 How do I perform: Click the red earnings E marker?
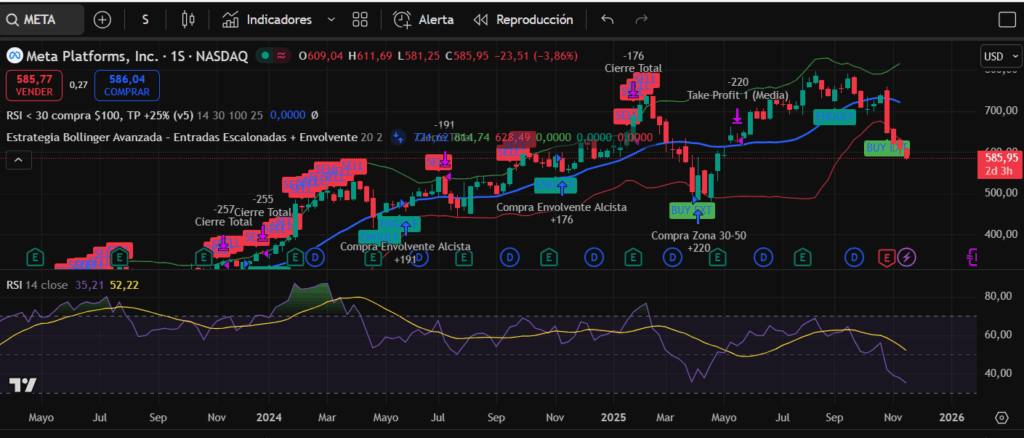pos(885,257)
